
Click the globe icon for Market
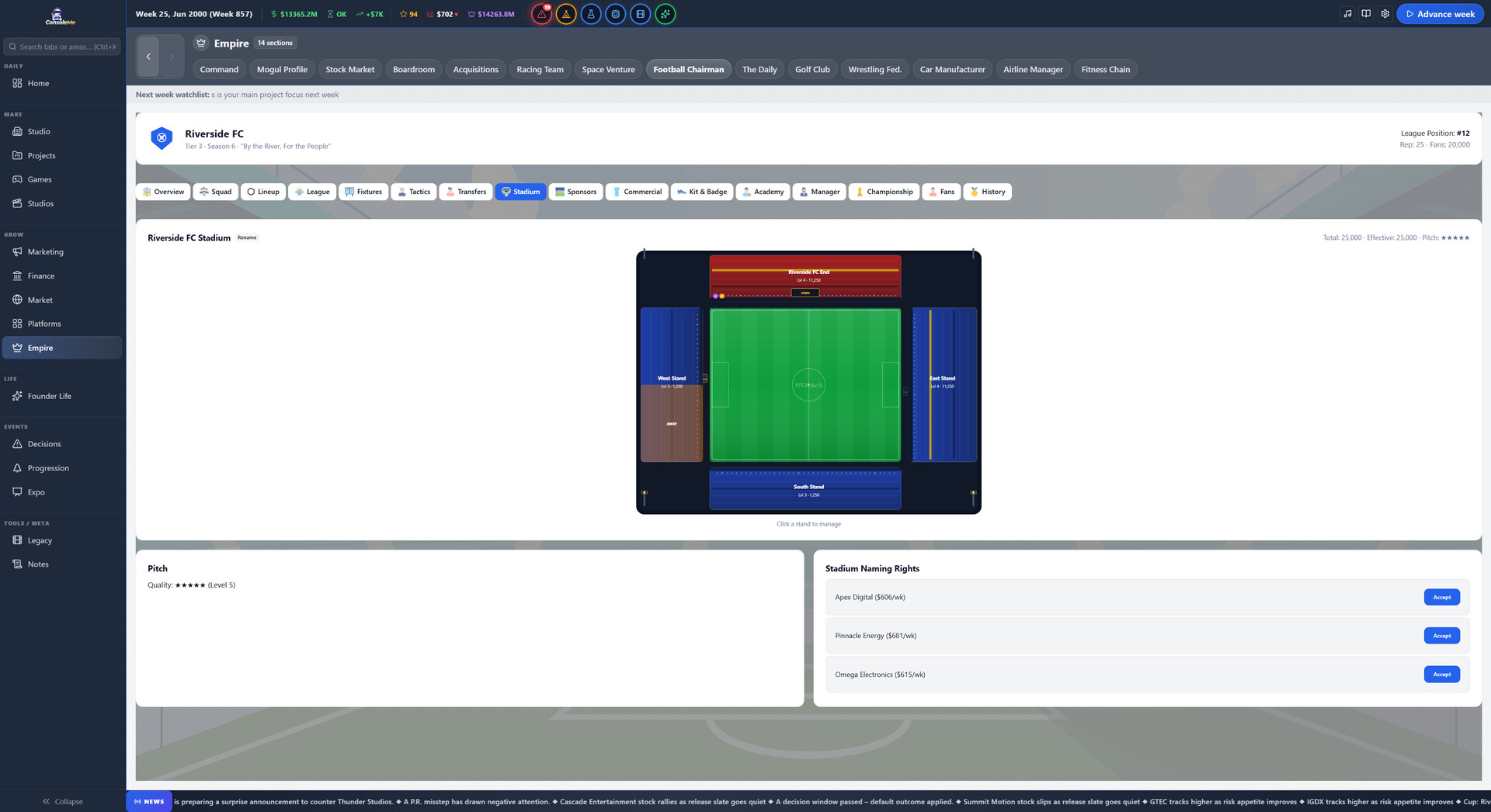tap(17, 300)
